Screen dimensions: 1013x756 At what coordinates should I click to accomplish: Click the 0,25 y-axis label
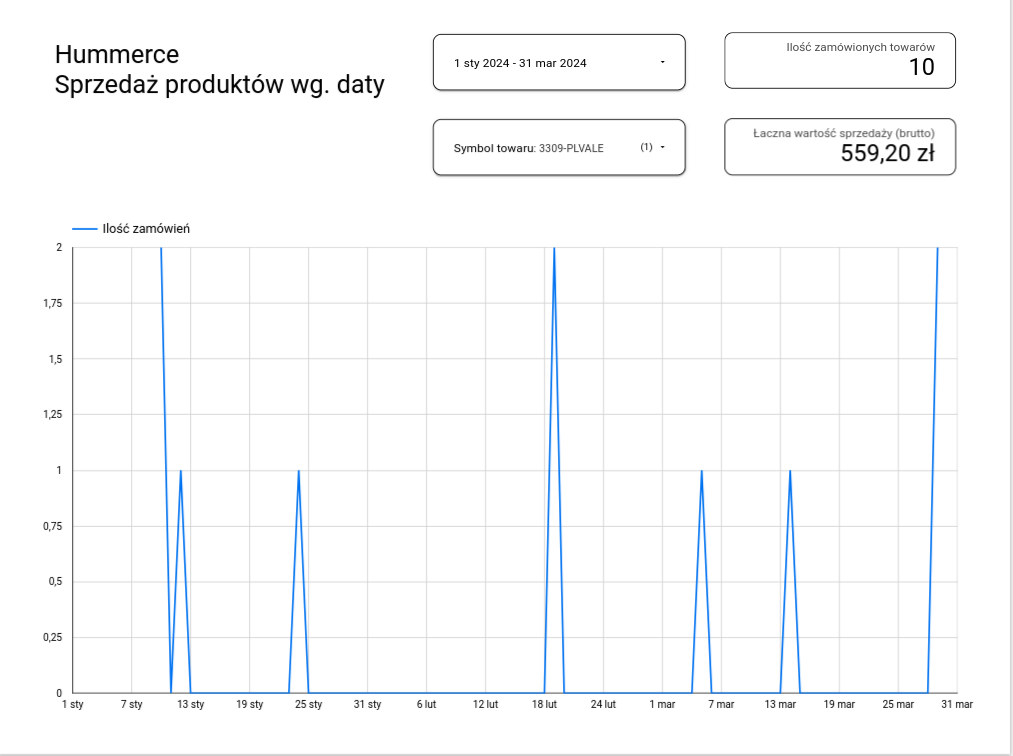[x=53, y=637]
